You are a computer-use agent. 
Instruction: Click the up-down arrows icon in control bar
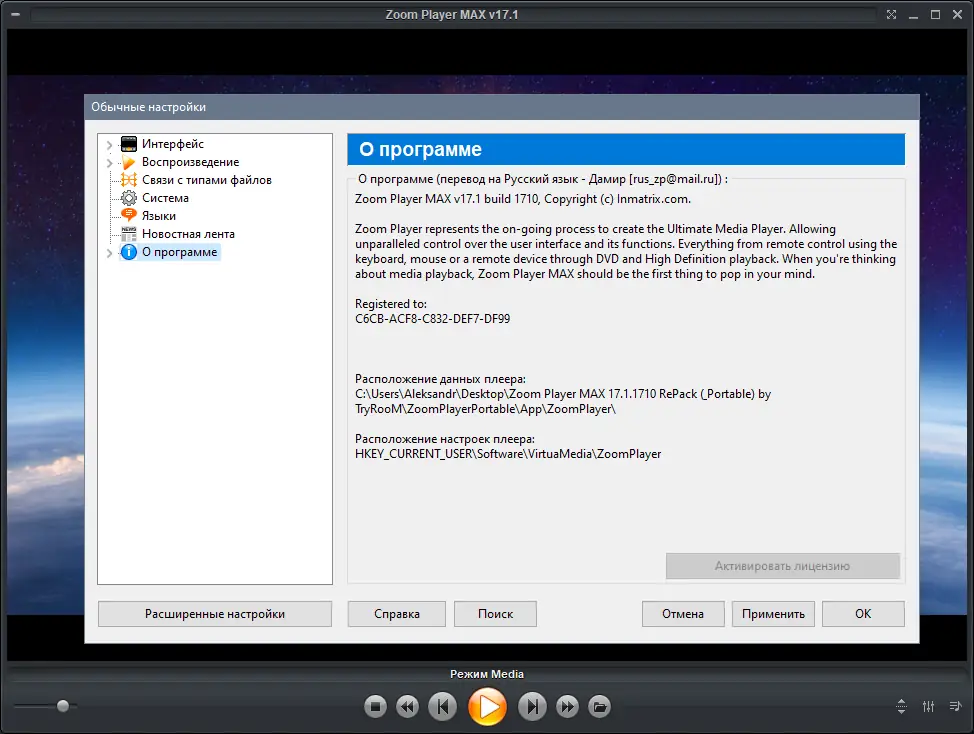coord(901,706)
